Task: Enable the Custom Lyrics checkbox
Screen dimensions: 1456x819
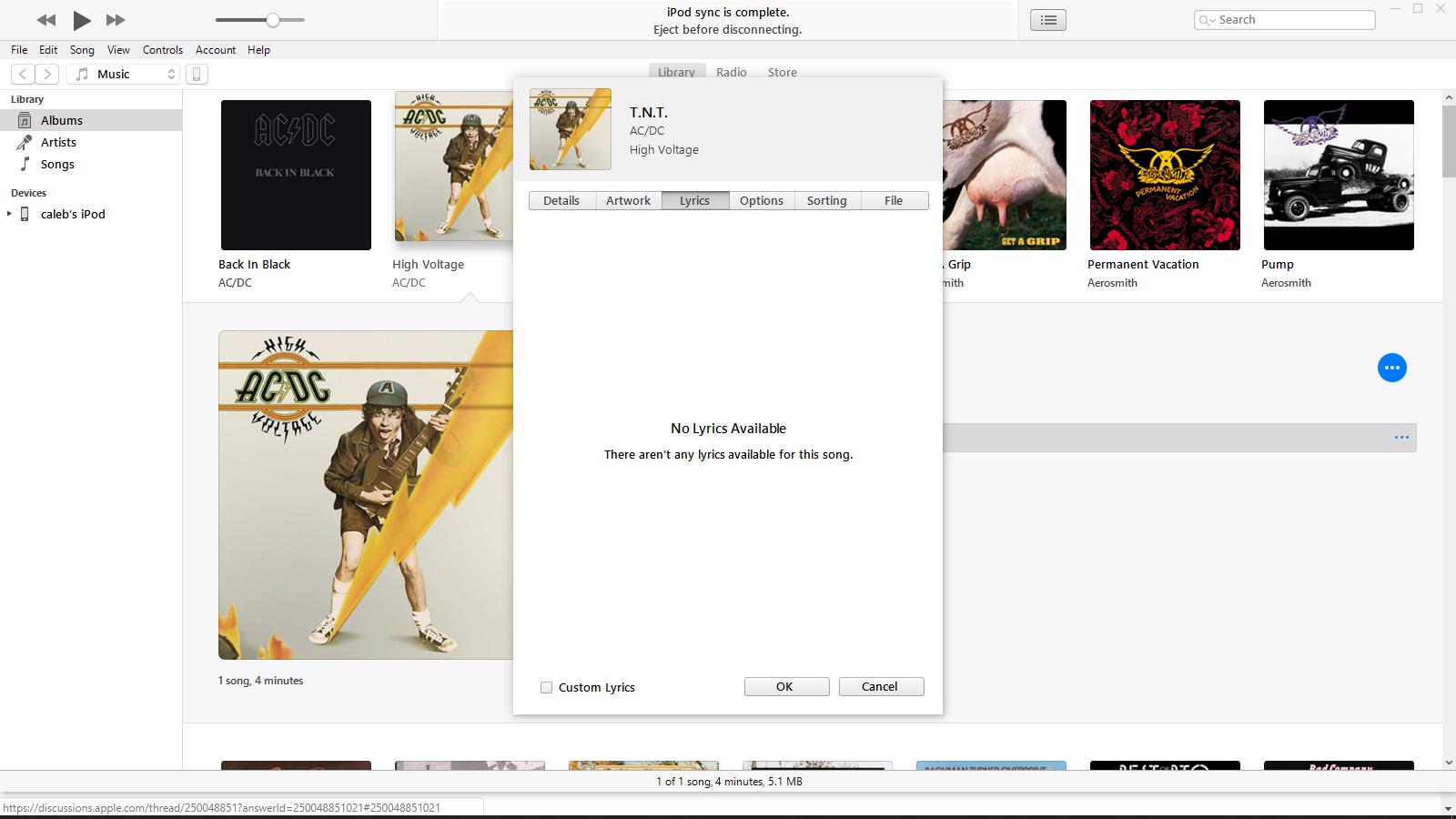Action: point(546,687)
